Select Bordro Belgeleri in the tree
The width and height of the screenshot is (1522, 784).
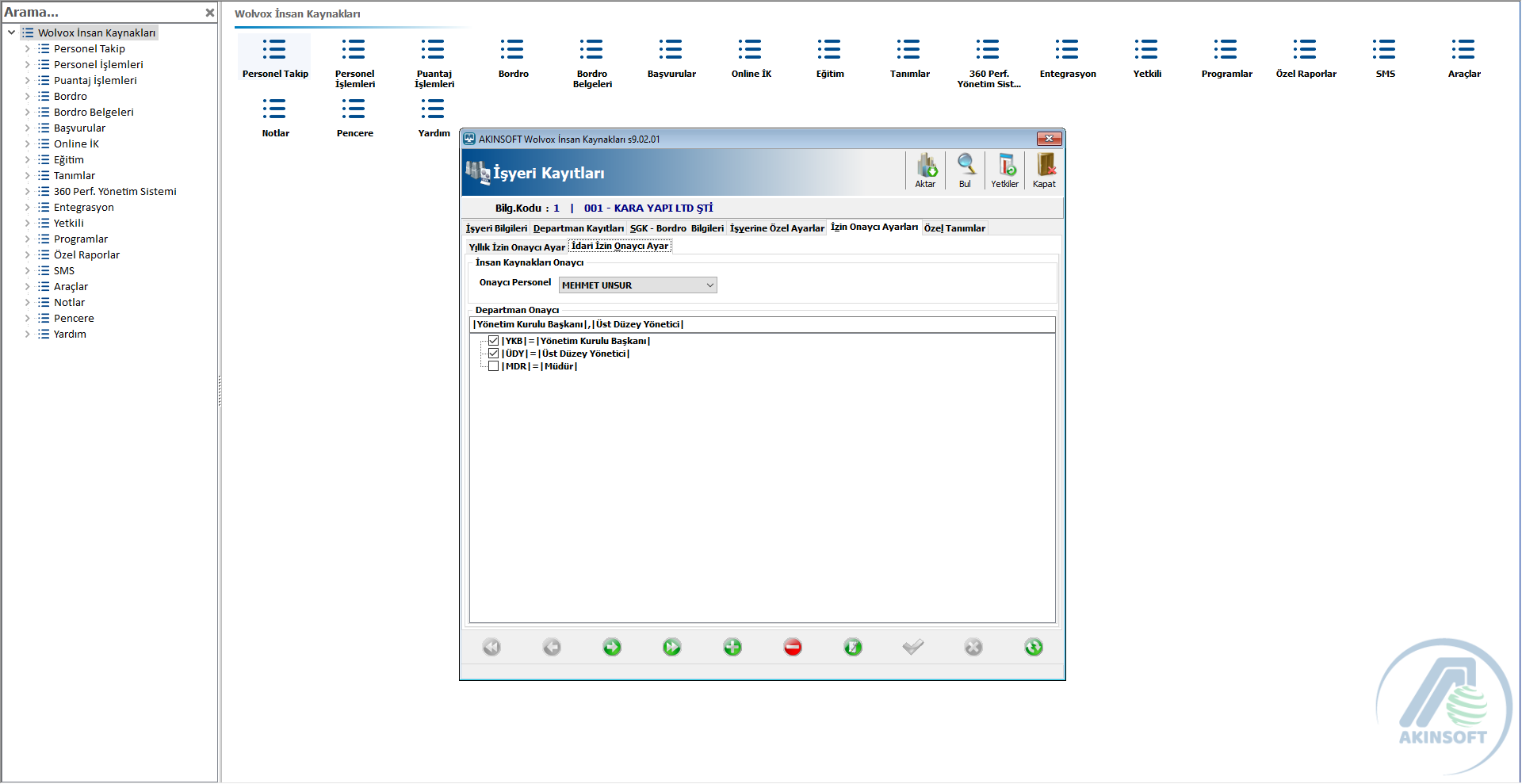click(x=94, y=112)
